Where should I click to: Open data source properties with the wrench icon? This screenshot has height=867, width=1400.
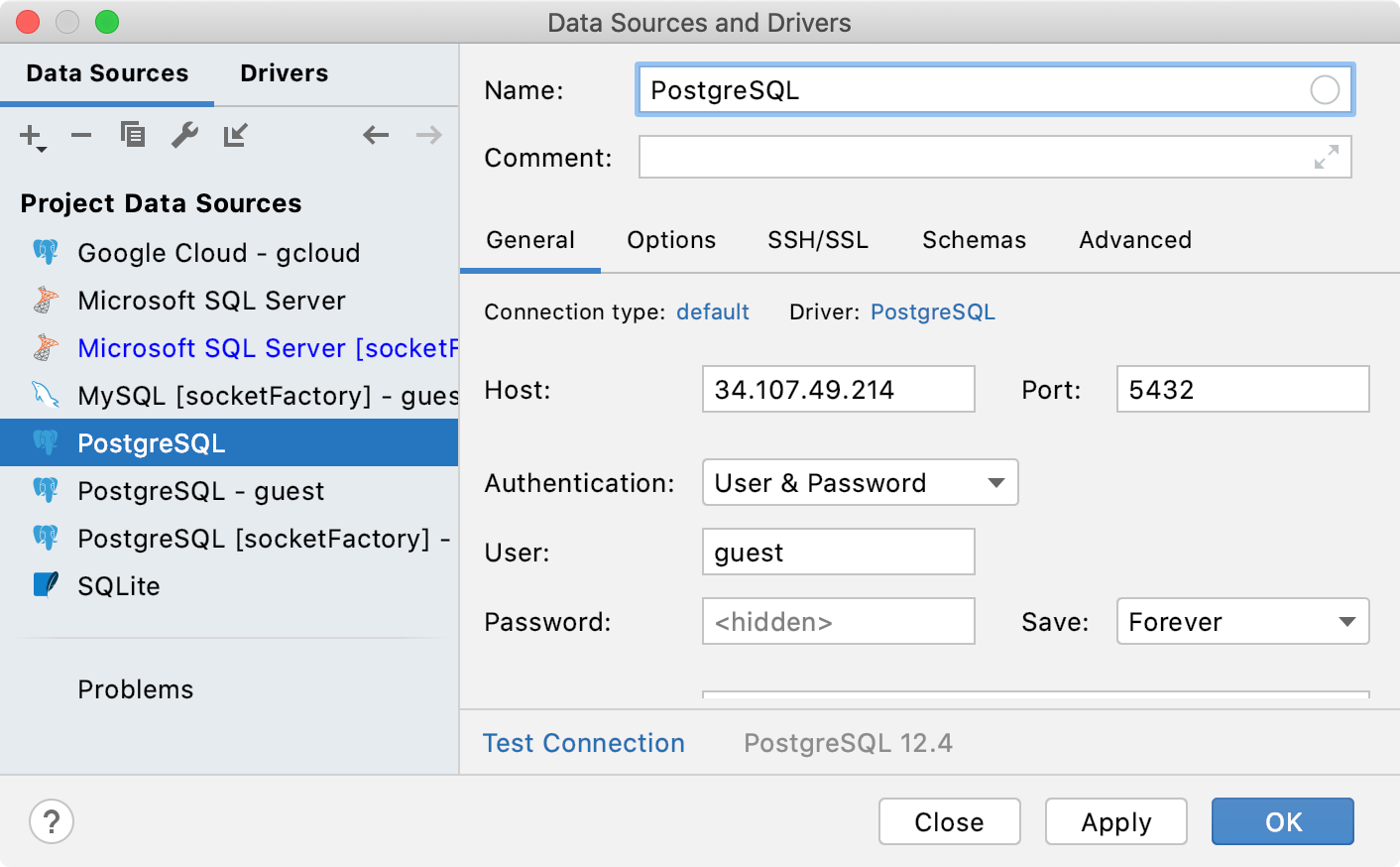click(184, 136)
